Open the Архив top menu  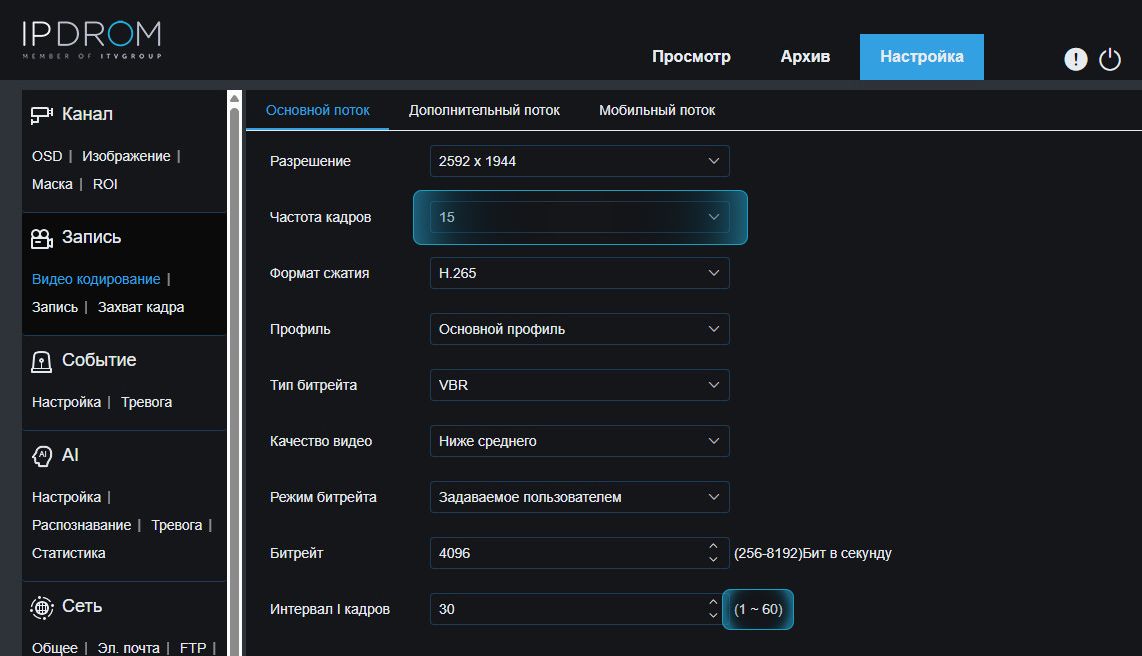805,57
